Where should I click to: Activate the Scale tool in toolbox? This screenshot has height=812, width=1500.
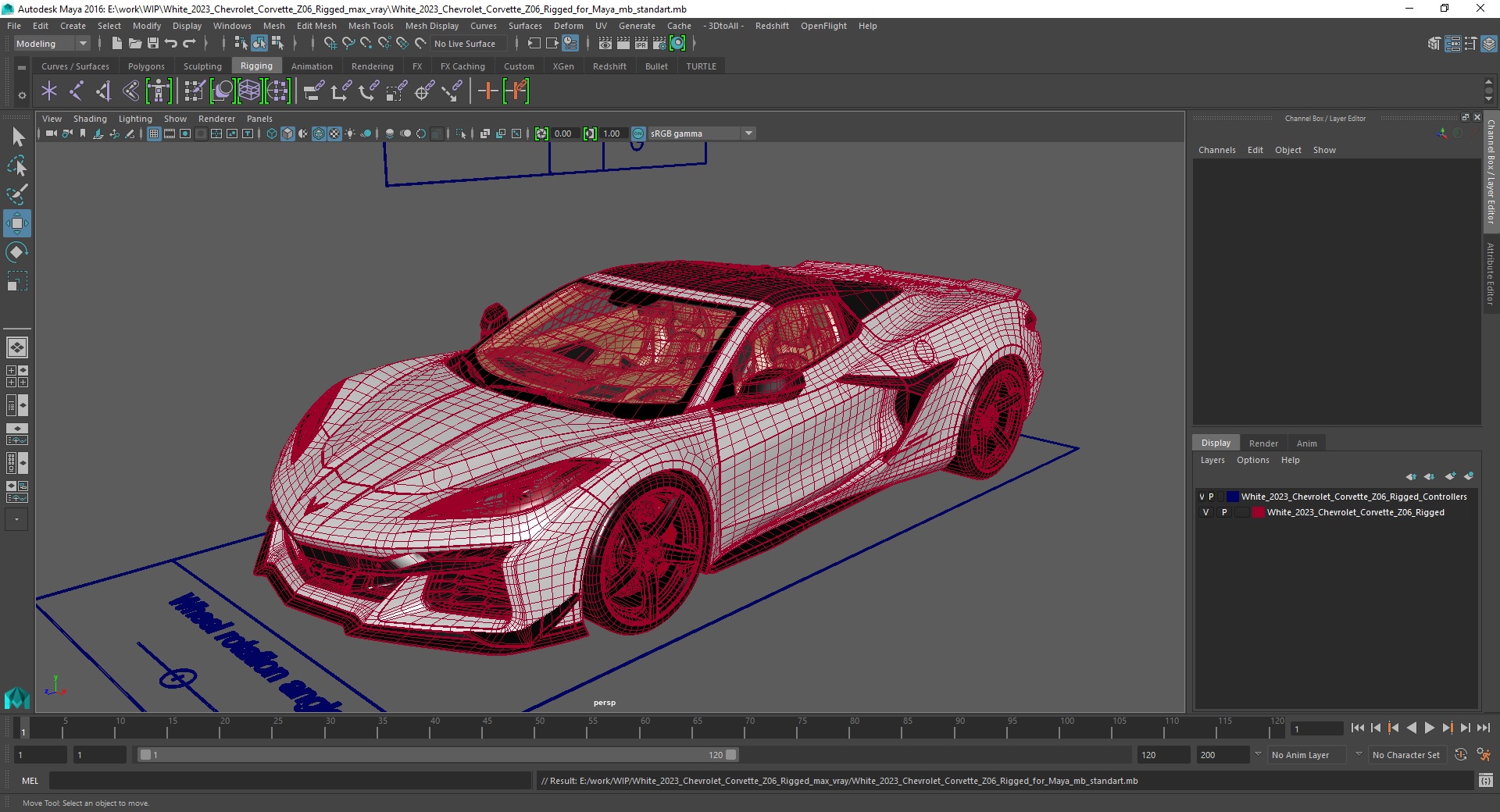[17, 281]
